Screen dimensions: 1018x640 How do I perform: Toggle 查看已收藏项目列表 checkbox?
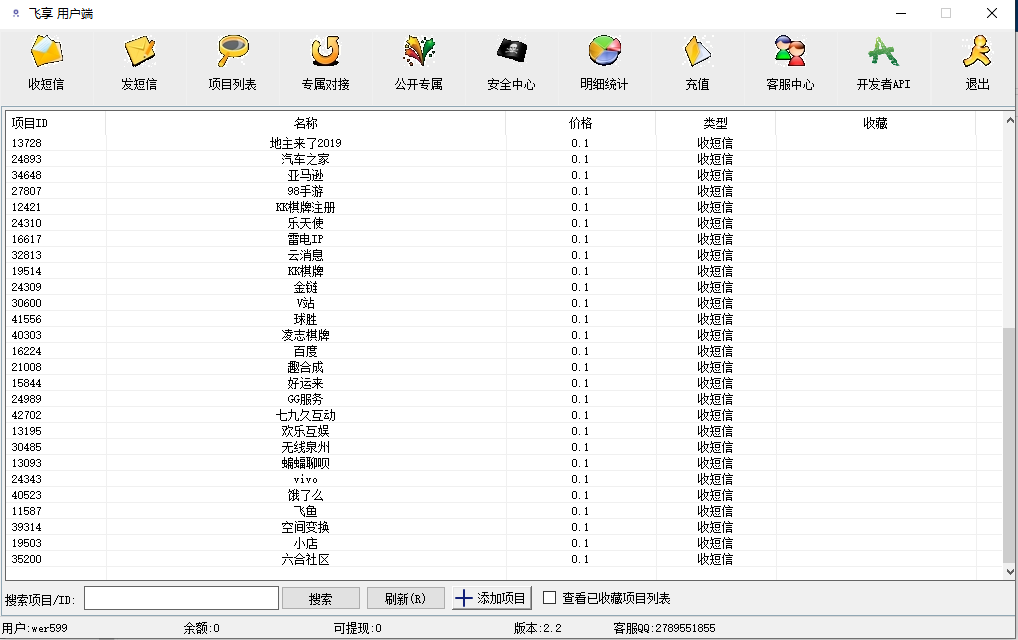coord(549,598)
